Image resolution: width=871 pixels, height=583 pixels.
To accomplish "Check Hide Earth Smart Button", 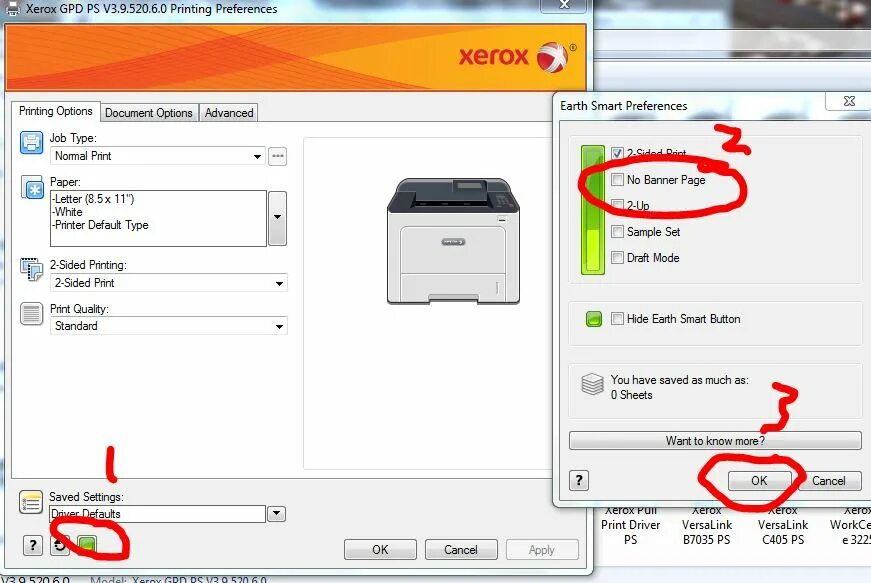I will (x=617, y=319).
